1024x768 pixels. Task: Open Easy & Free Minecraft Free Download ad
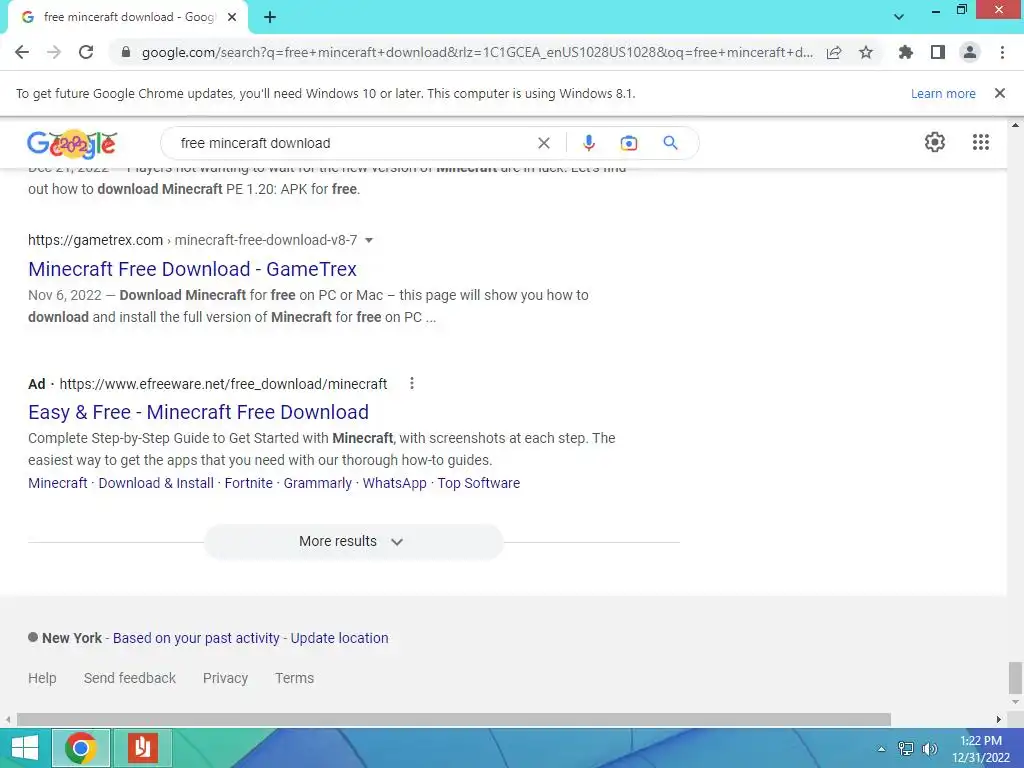(x=199, y=412)
